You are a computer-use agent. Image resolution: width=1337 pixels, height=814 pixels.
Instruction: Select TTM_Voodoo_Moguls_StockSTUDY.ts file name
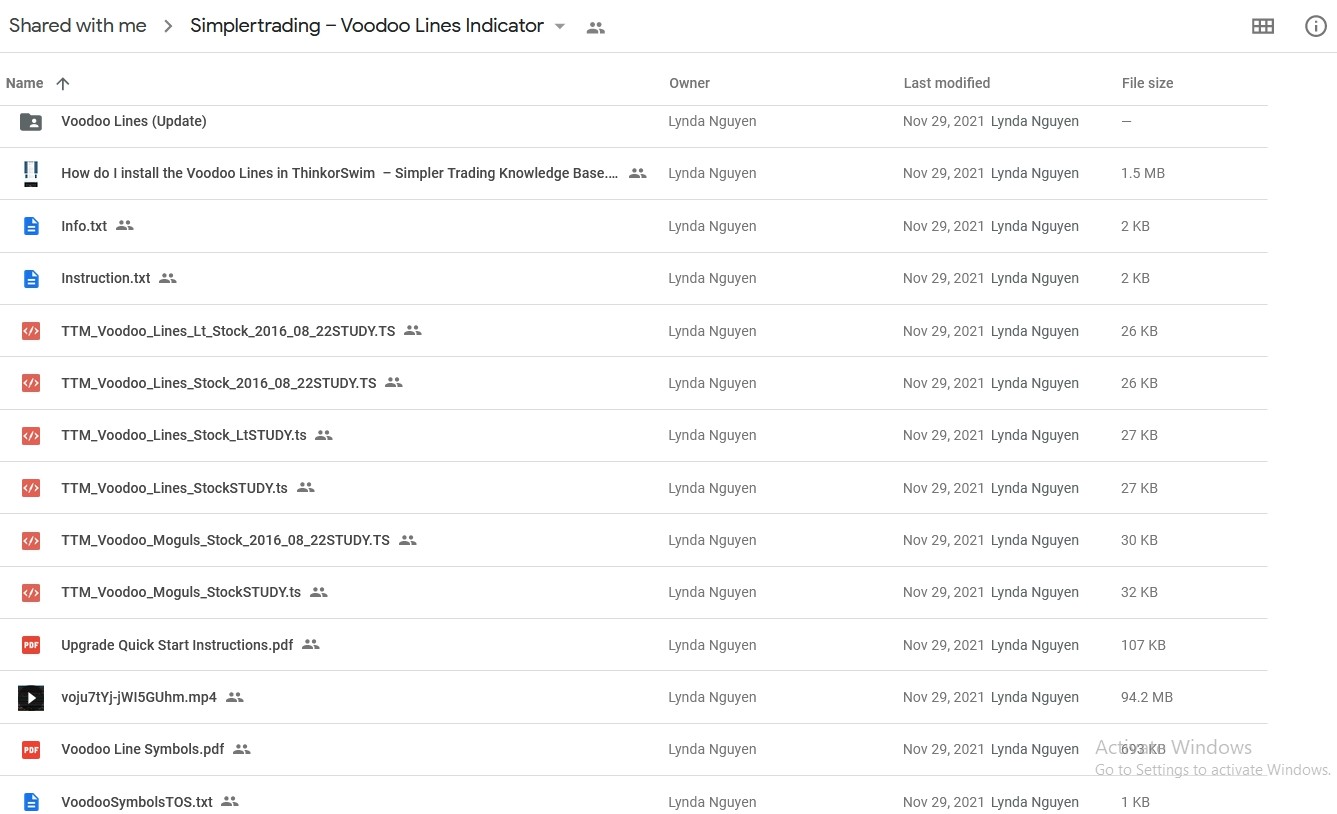pos(181,592)
